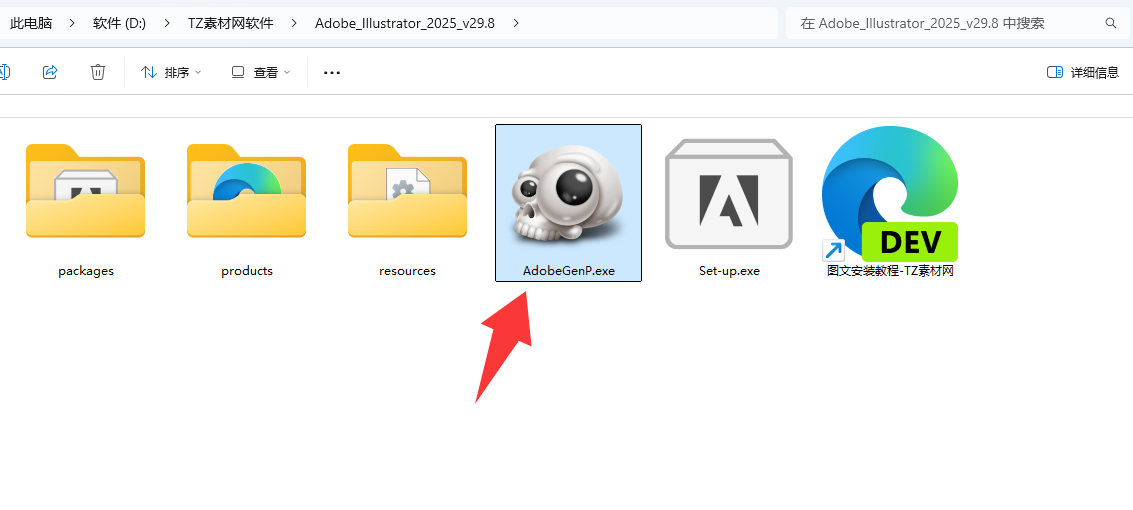Click the 图文安装教程-TZ素材网 shortcut label

point(890,271)
